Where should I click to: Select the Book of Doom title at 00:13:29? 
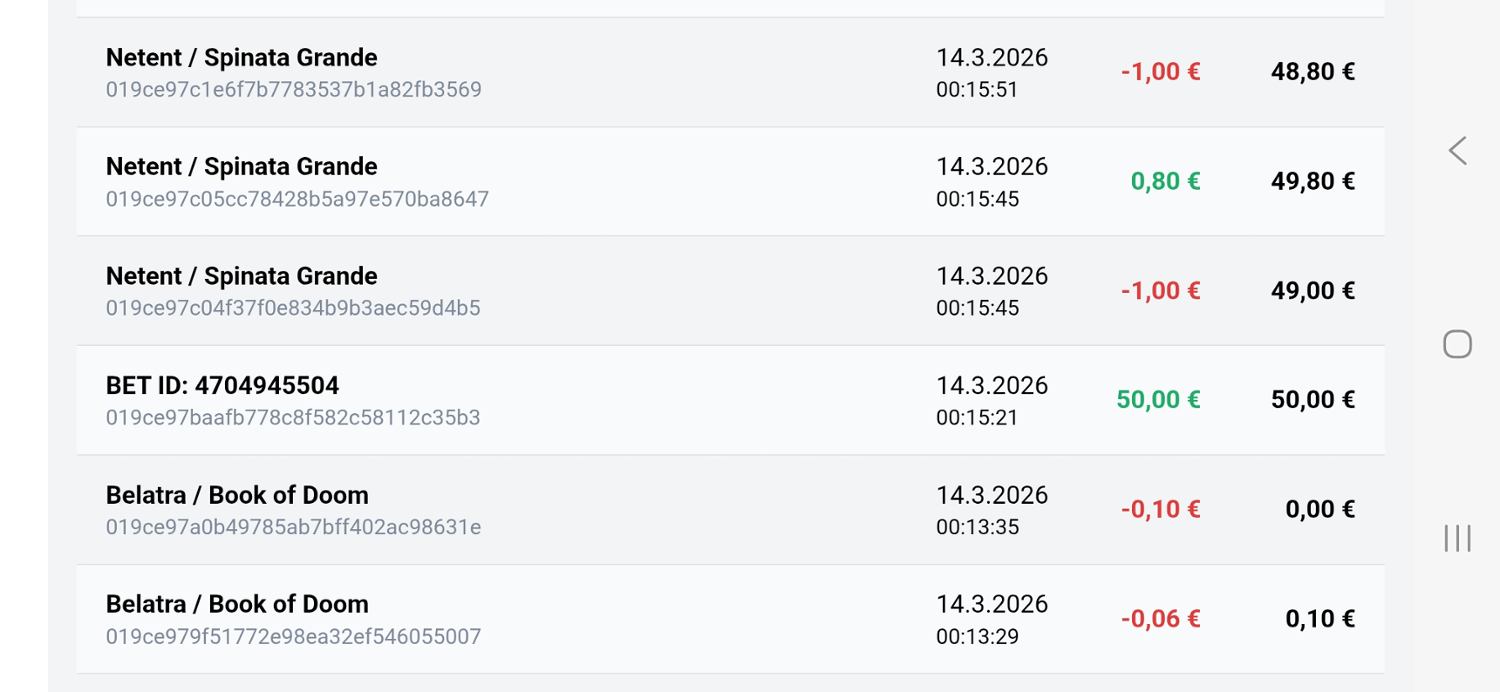(x=237, y=604)
